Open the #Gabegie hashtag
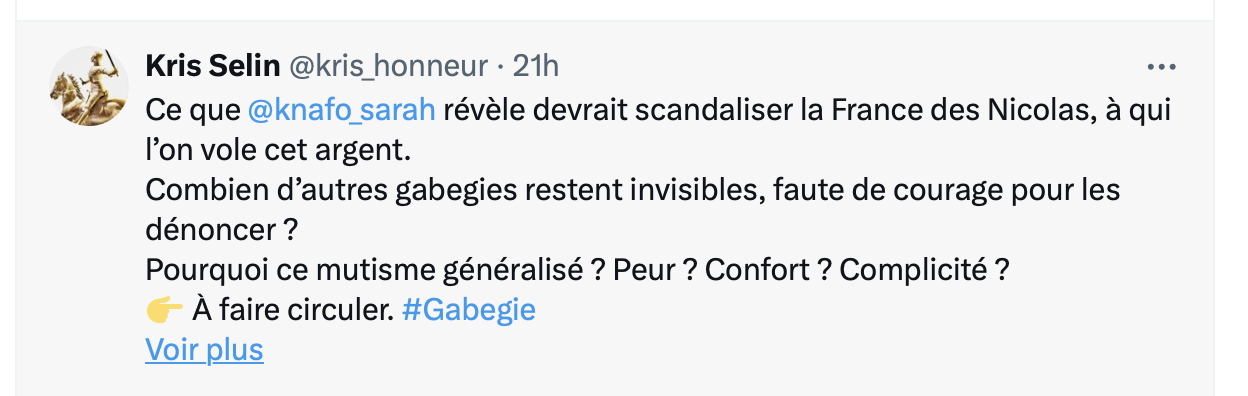Image resolution: width=1248 pixels, height=396 pixels. click(x=468, y=310)
